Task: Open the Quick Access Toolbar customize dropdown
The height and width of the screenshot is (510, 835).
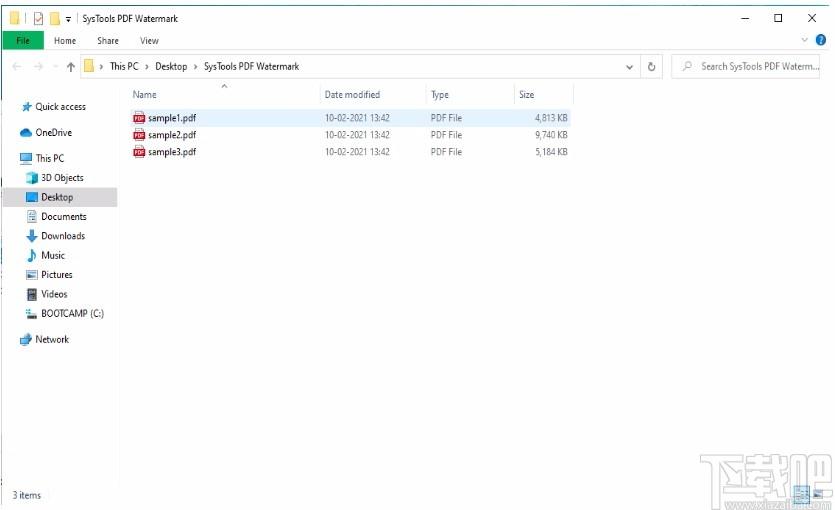Action: pos(68,19)
